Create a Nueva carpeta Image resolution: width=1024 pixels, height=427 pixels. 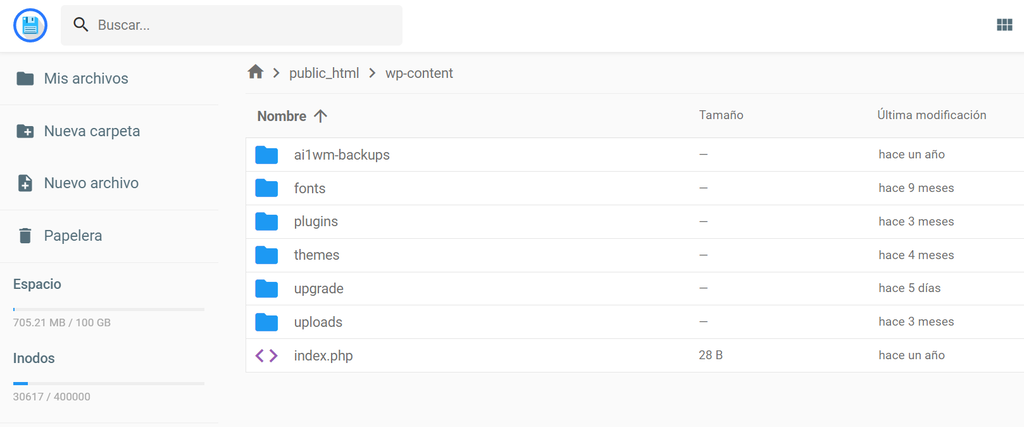[x=91, y=131]
